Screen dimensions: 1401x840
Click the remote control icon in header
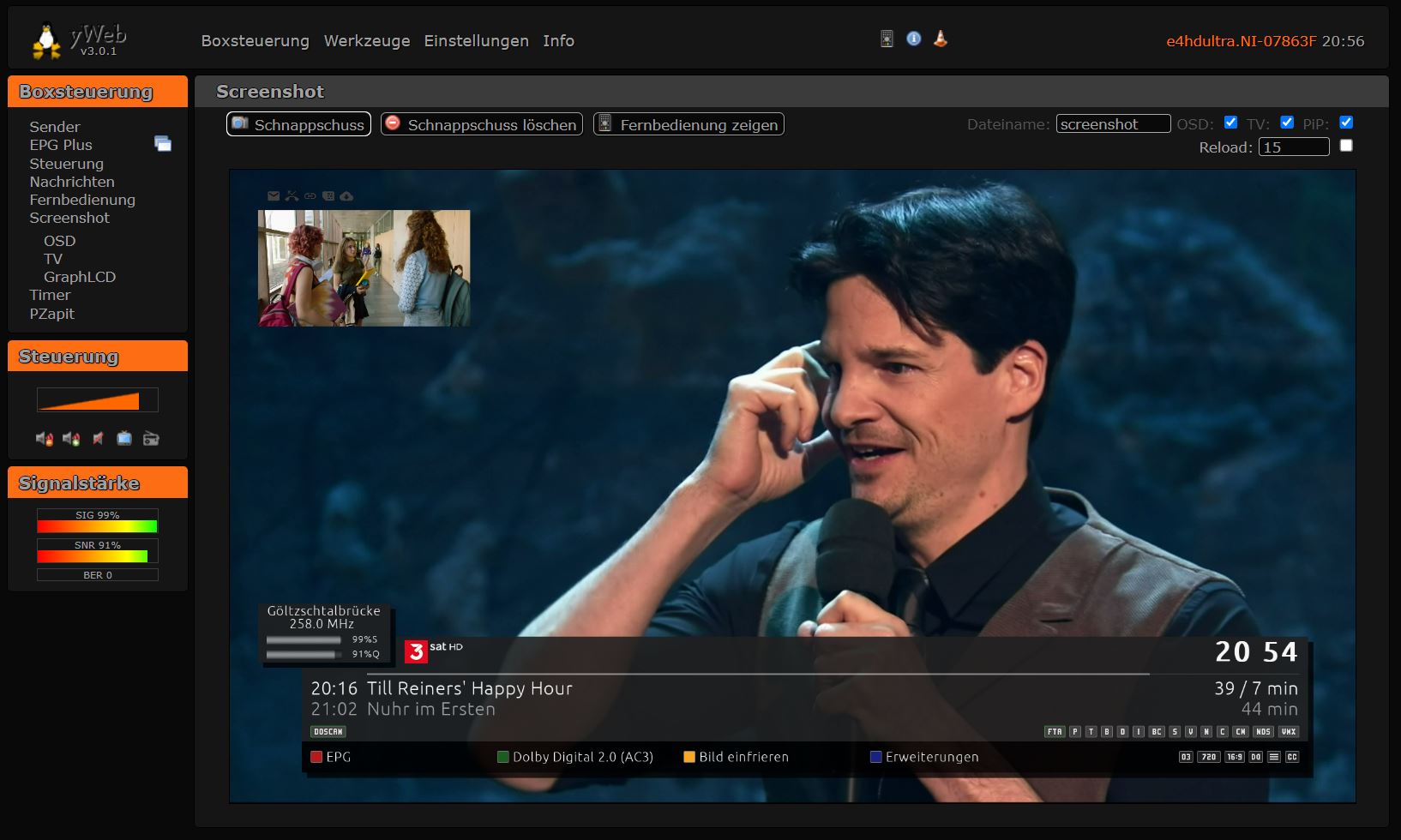(887, 39)
